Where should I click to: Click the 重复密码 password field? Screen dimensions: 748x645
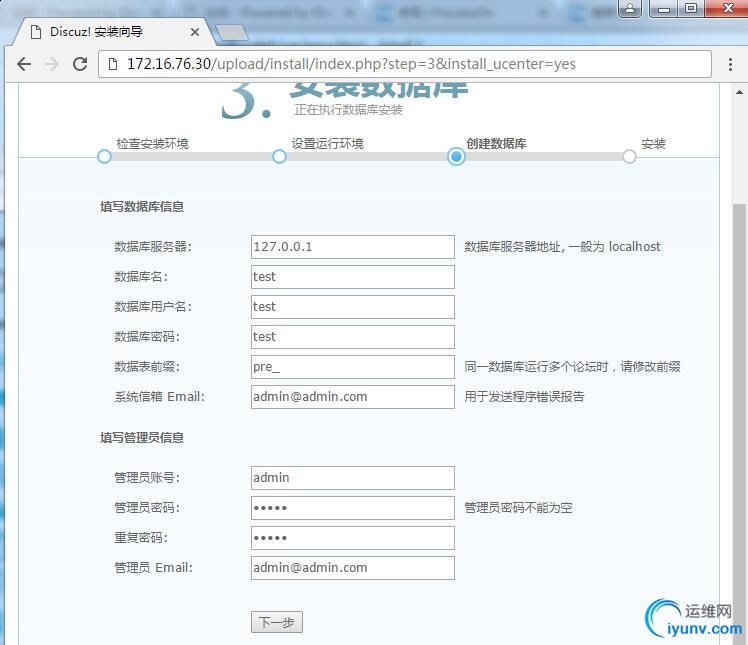[x=353, y=538]
